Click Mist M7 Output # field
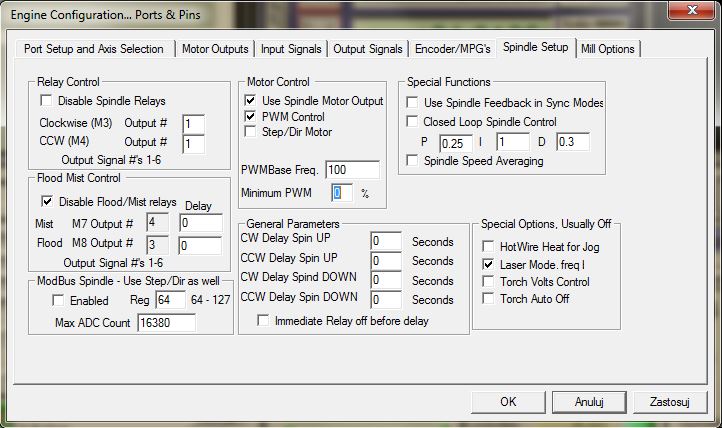 (x=157, y=223)
